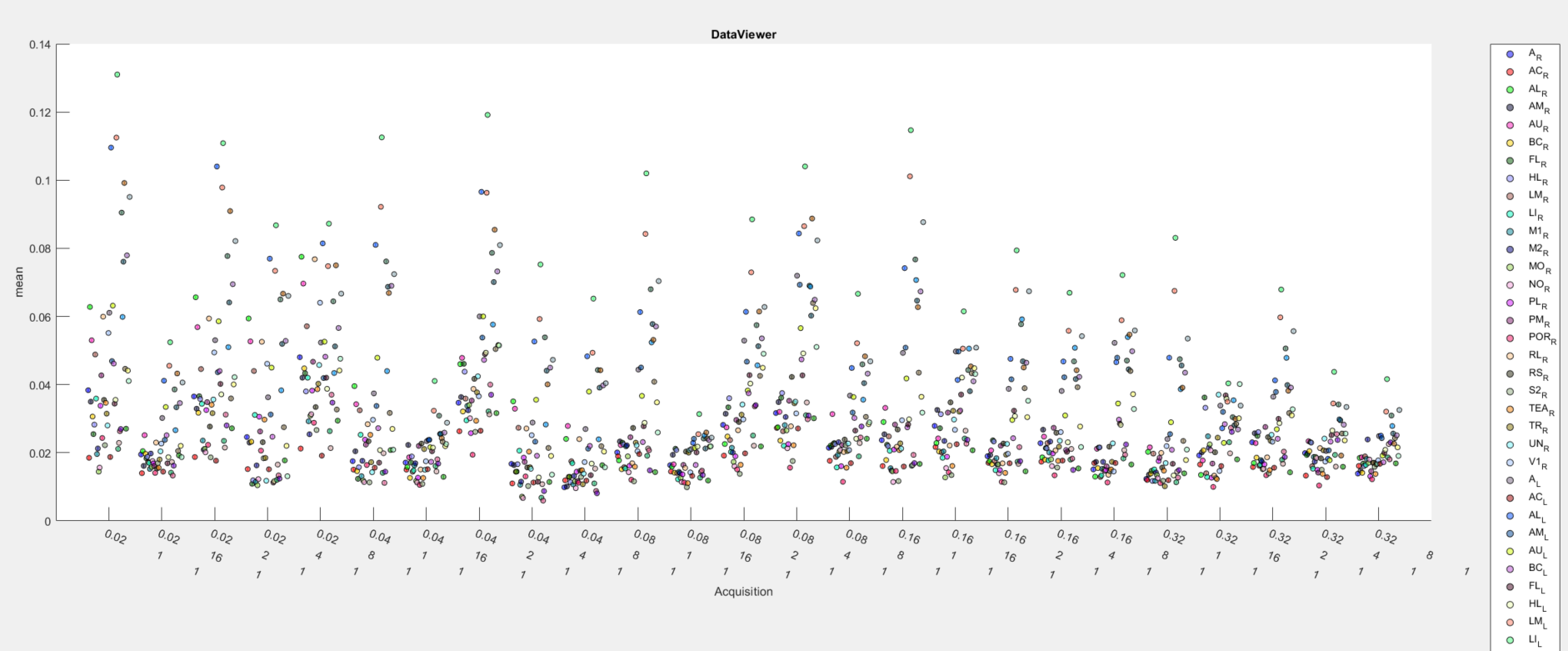Select the M1_R legend entry
This screenshot has height=651, width=1568.
(x=1528, y=232)
